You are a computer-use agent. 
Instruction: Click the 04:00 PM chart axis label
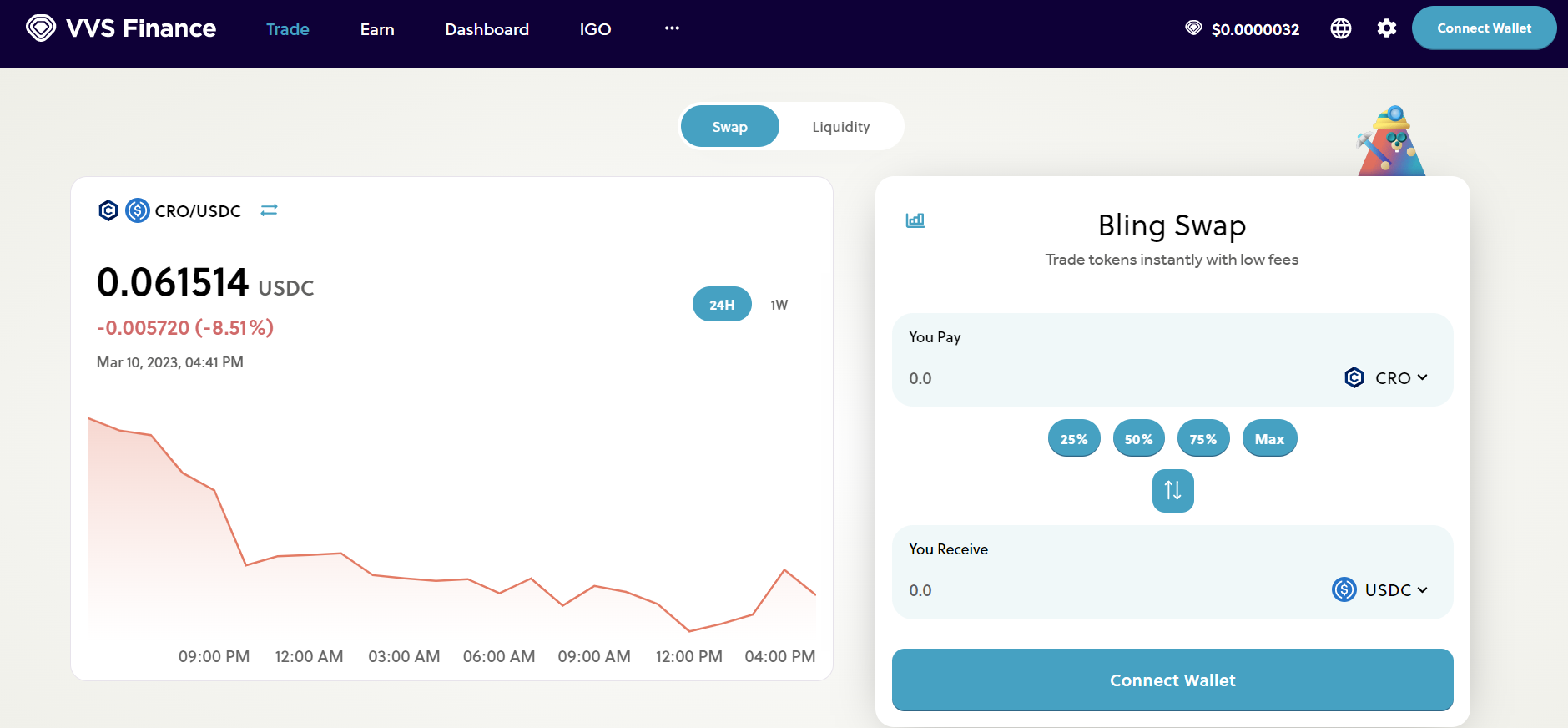coord(780,656)
